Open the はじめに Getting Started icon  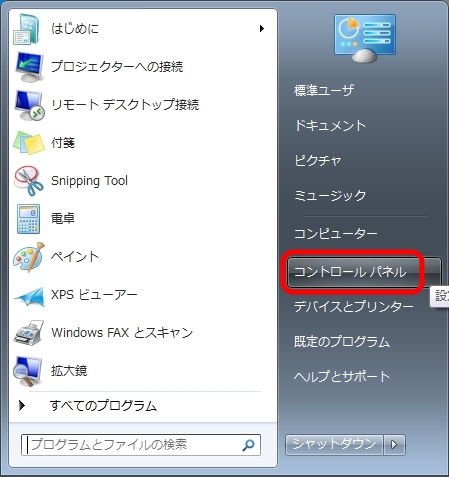[28, 29]
